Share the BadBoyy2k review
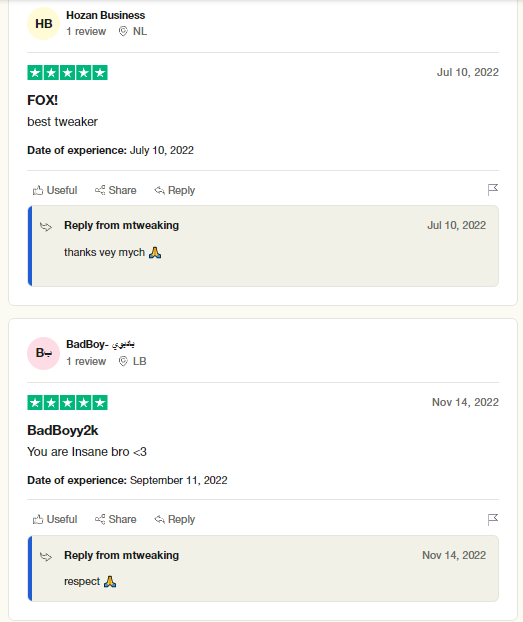Screen dimensions: 523x622 [115, 520]
